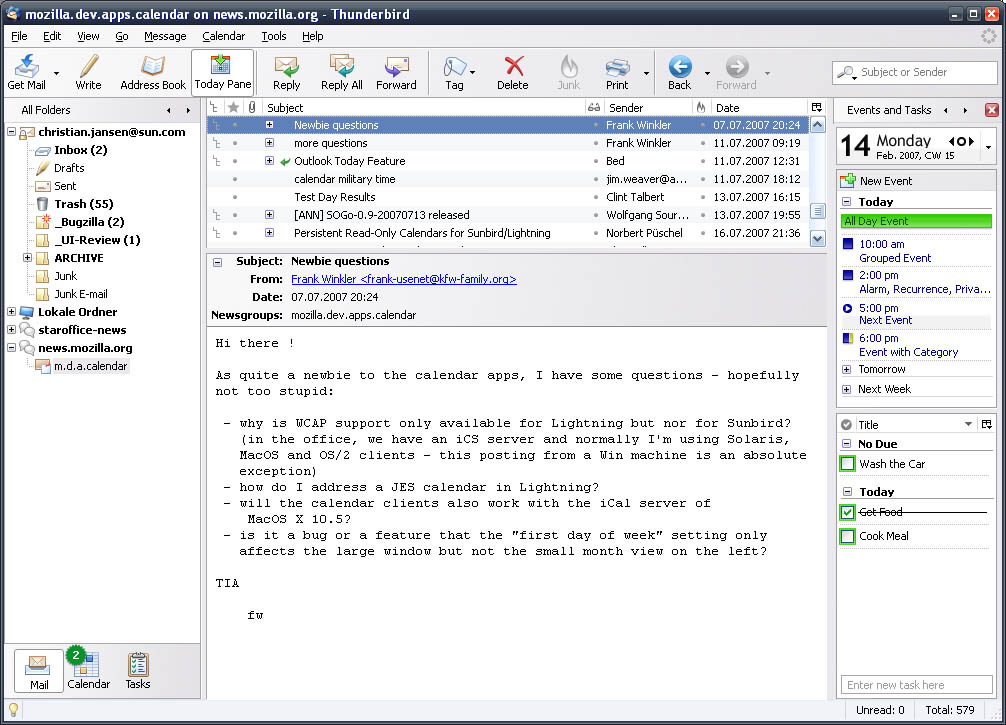Screen dimensions: 1006x725
Task: Toggle the Today Pane button
Action: (x=223, y=72)
